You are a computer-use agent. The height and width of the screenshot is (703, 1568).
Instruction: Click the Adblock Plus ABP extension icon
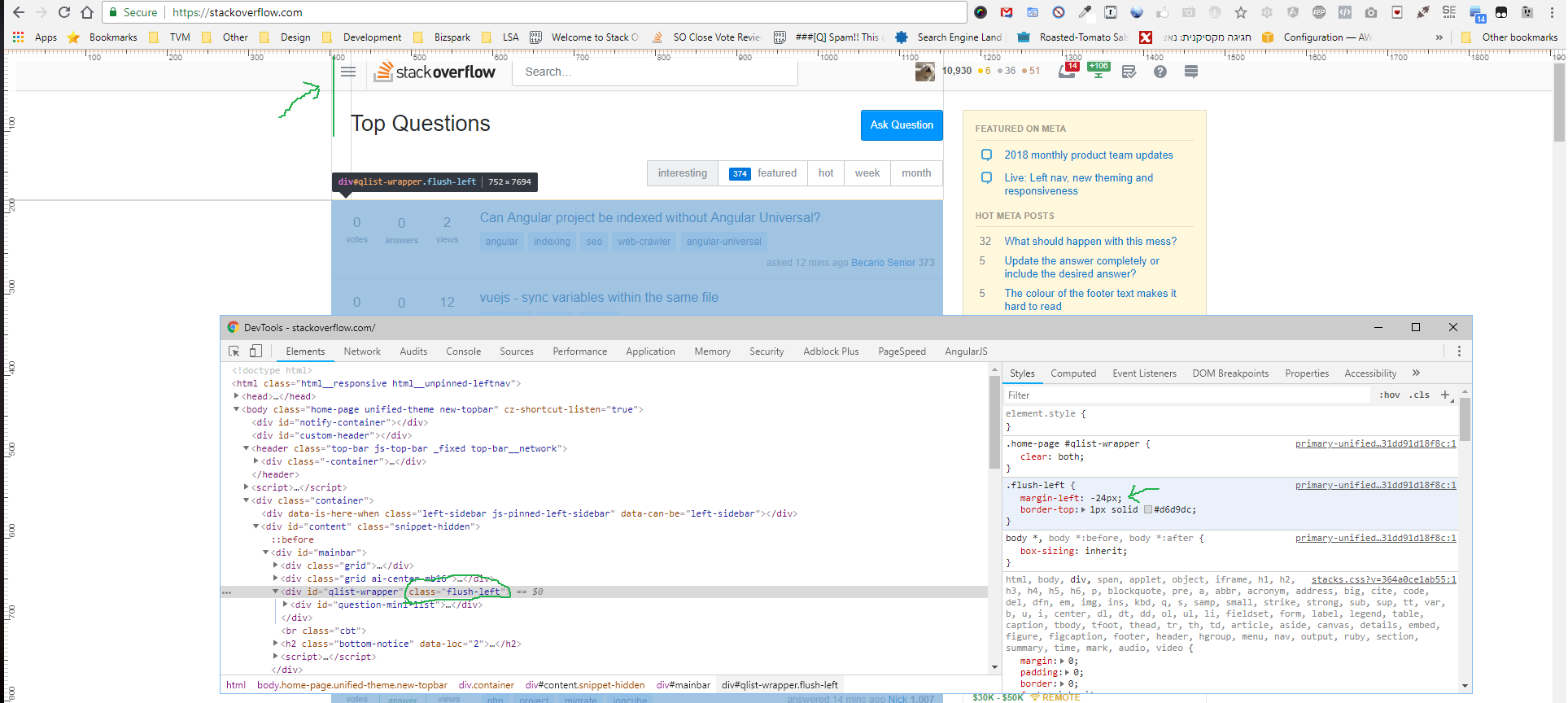click(x=1319, y=12)
